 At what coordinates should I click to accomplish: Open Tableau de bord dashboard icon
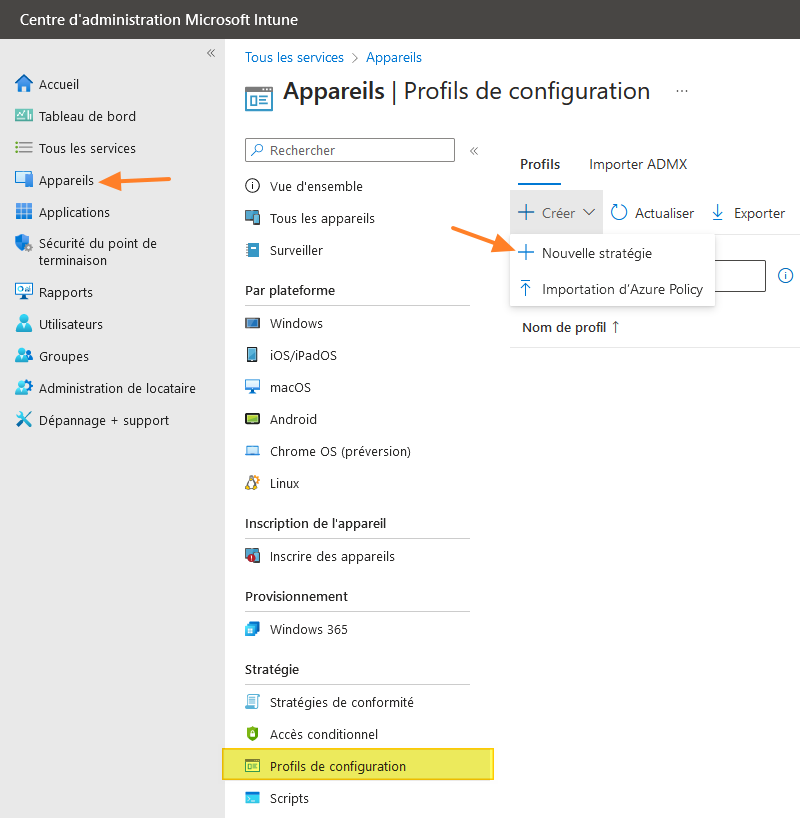click(x=24, y=116)
